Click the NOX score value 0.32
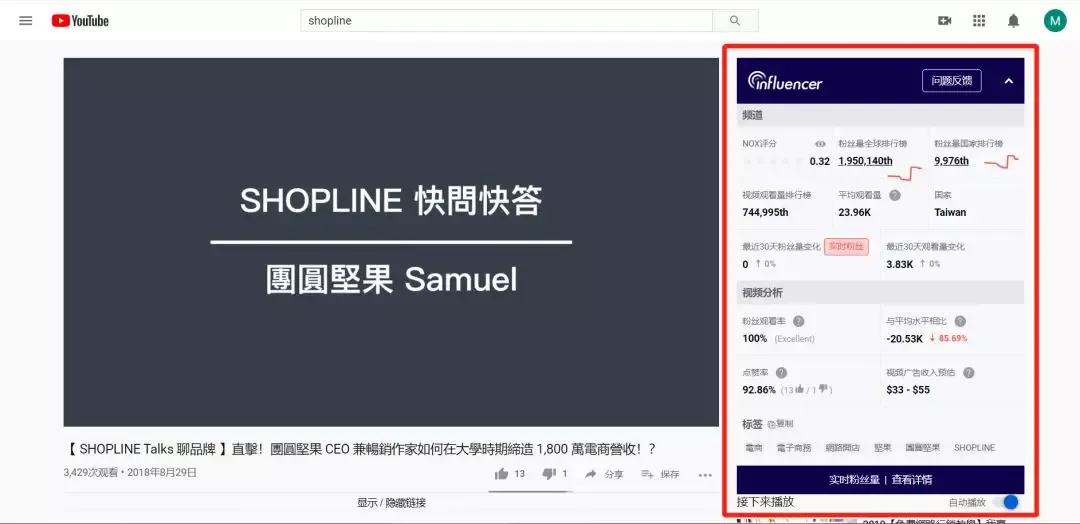 [x=820, y=161]
